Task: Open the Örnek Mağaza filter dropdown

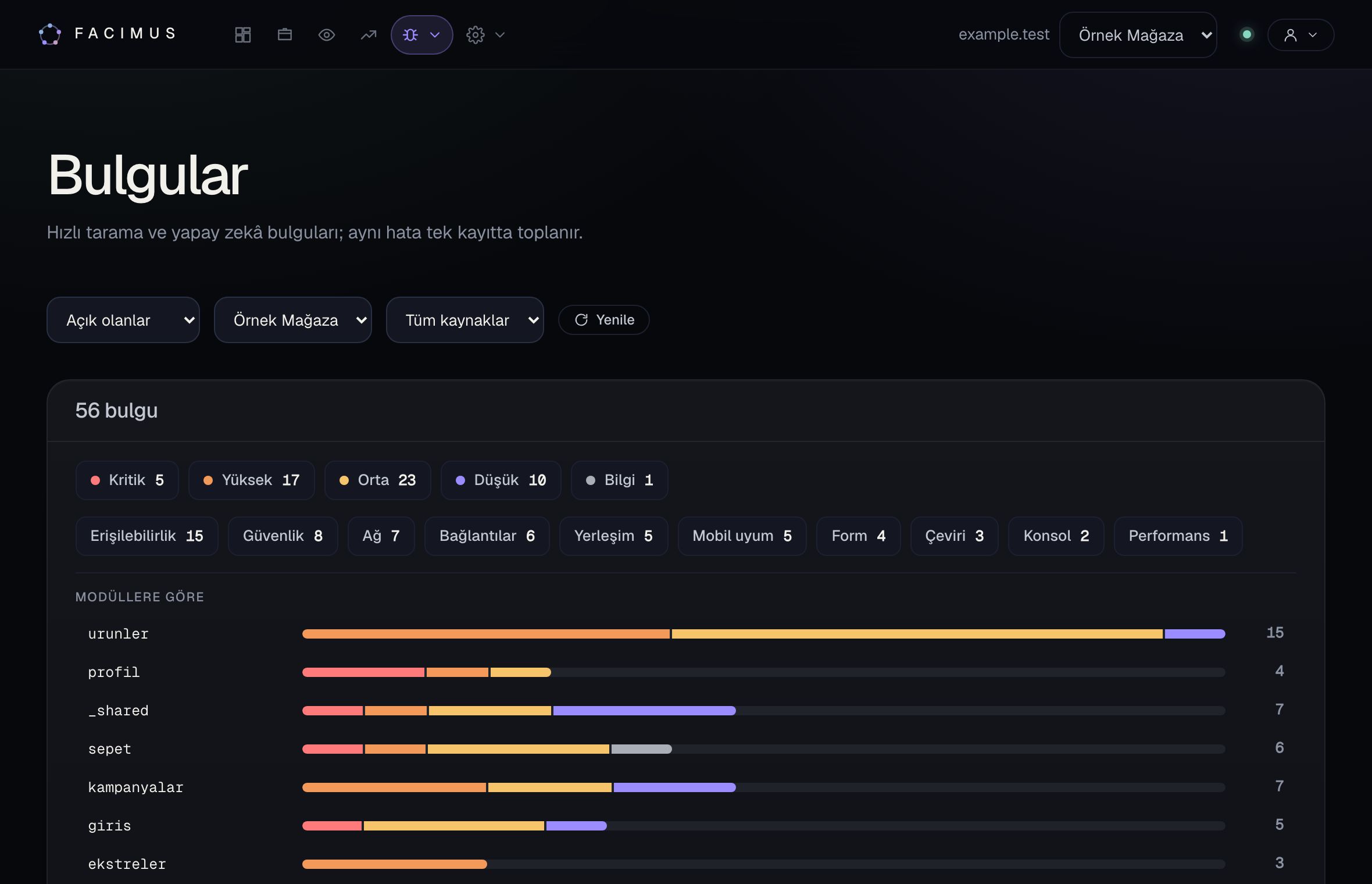Action: (x=293, y=320)
